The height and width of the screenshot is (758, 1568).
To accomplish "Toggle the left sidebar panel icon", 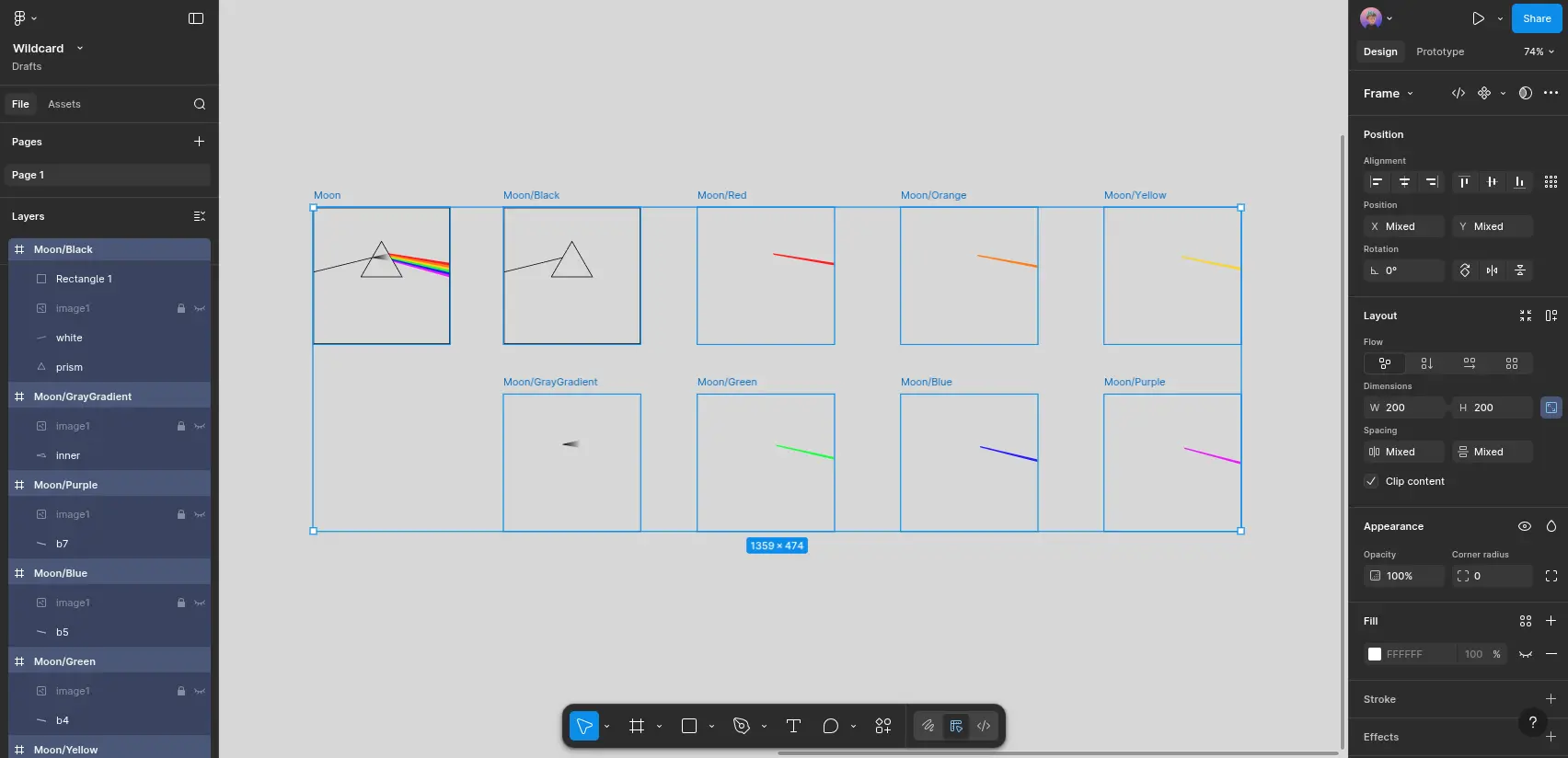I will pyautogui.click(x=196, y=18).
